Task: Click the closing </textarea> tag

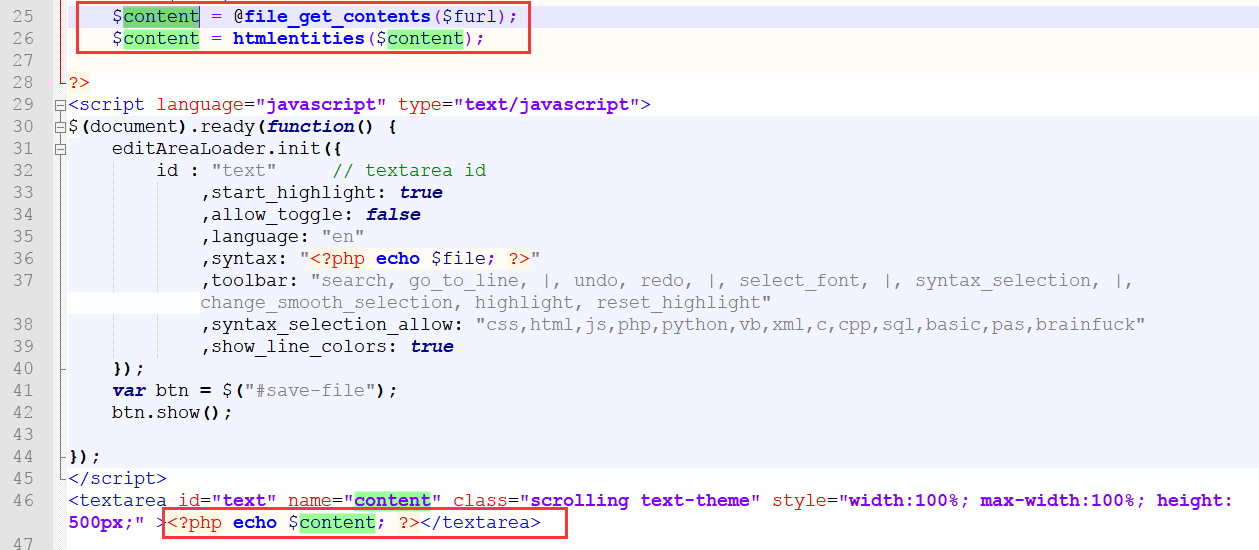Action: (480, 523)
